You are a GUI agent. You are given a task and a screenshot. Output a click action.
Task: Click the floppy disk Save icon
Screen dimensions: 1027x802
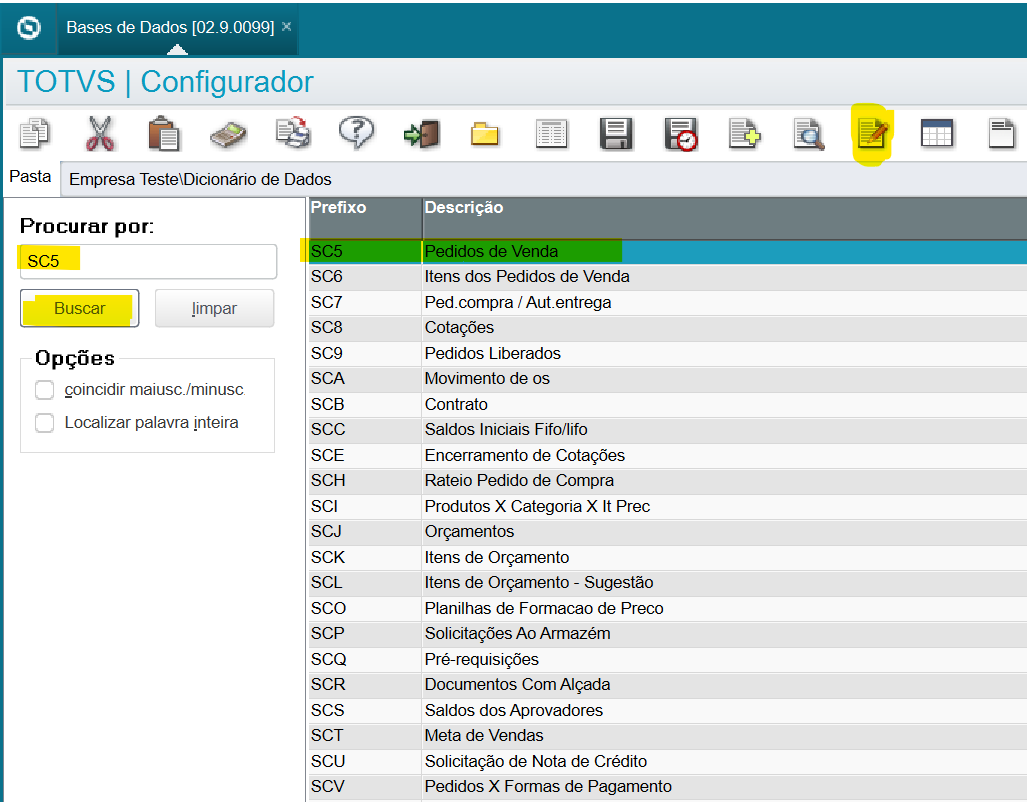click(x=616, y=134)
